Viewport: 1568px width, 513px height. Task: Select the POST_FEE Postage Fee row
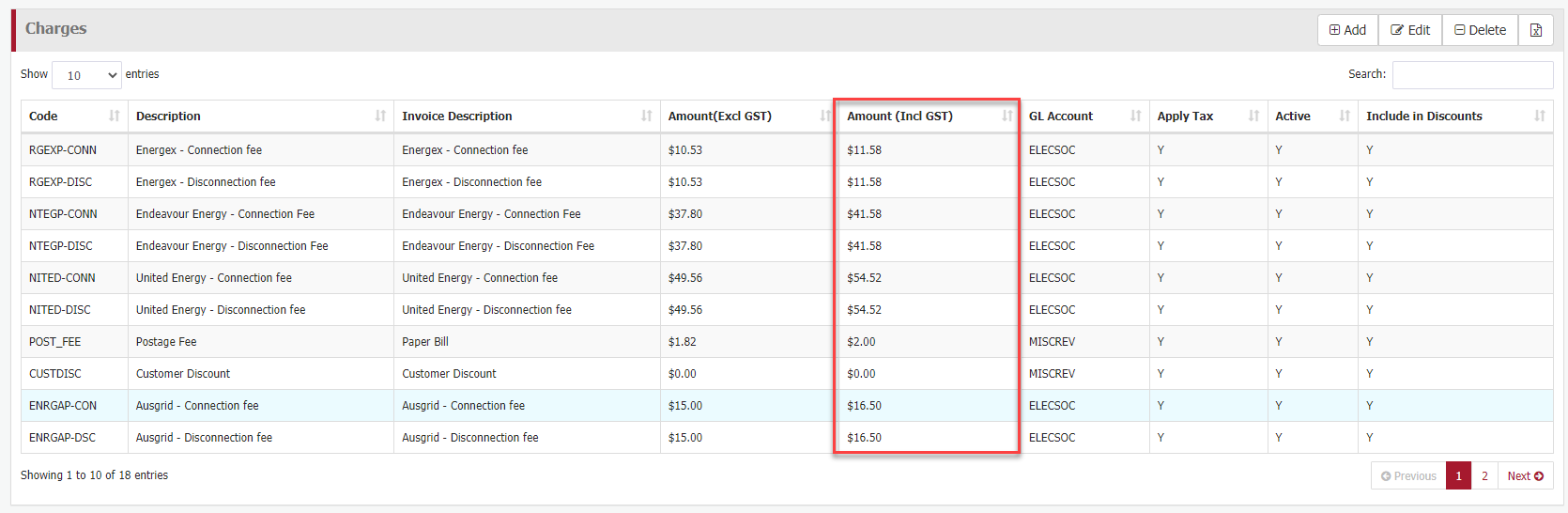166,342
